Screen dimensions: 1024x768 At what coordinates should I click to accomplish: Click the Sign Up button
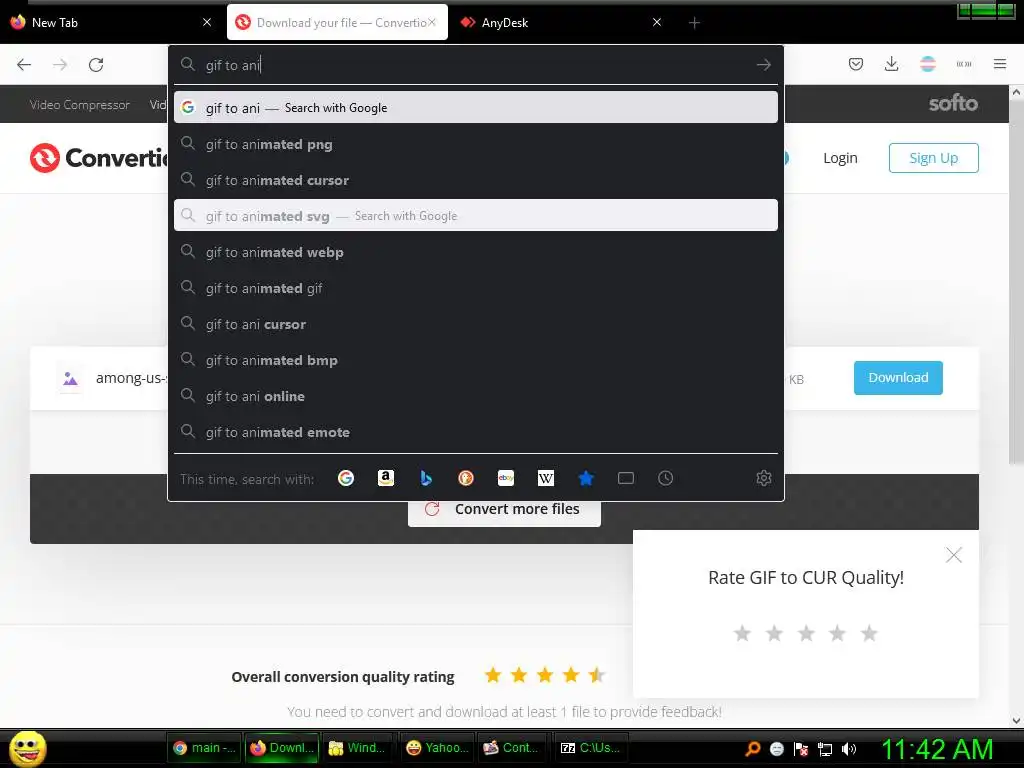point(933,158)
